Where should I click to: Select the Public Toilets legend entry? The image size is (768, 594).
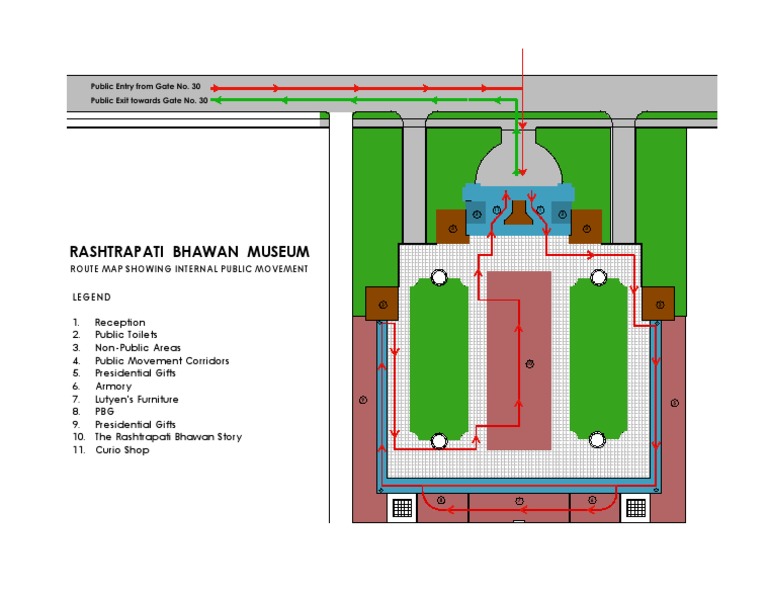126,335
